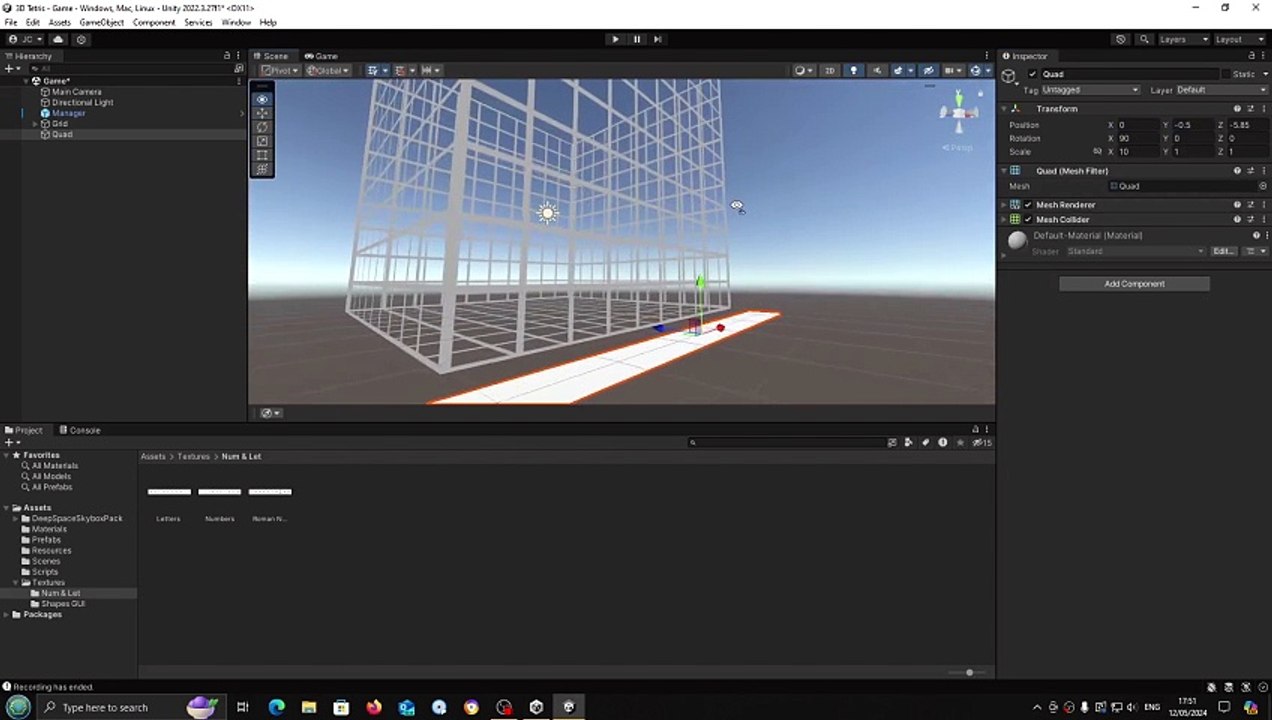
Task: Toggle the Scale constrain proportions link icon
Action: pos(1097,152)
